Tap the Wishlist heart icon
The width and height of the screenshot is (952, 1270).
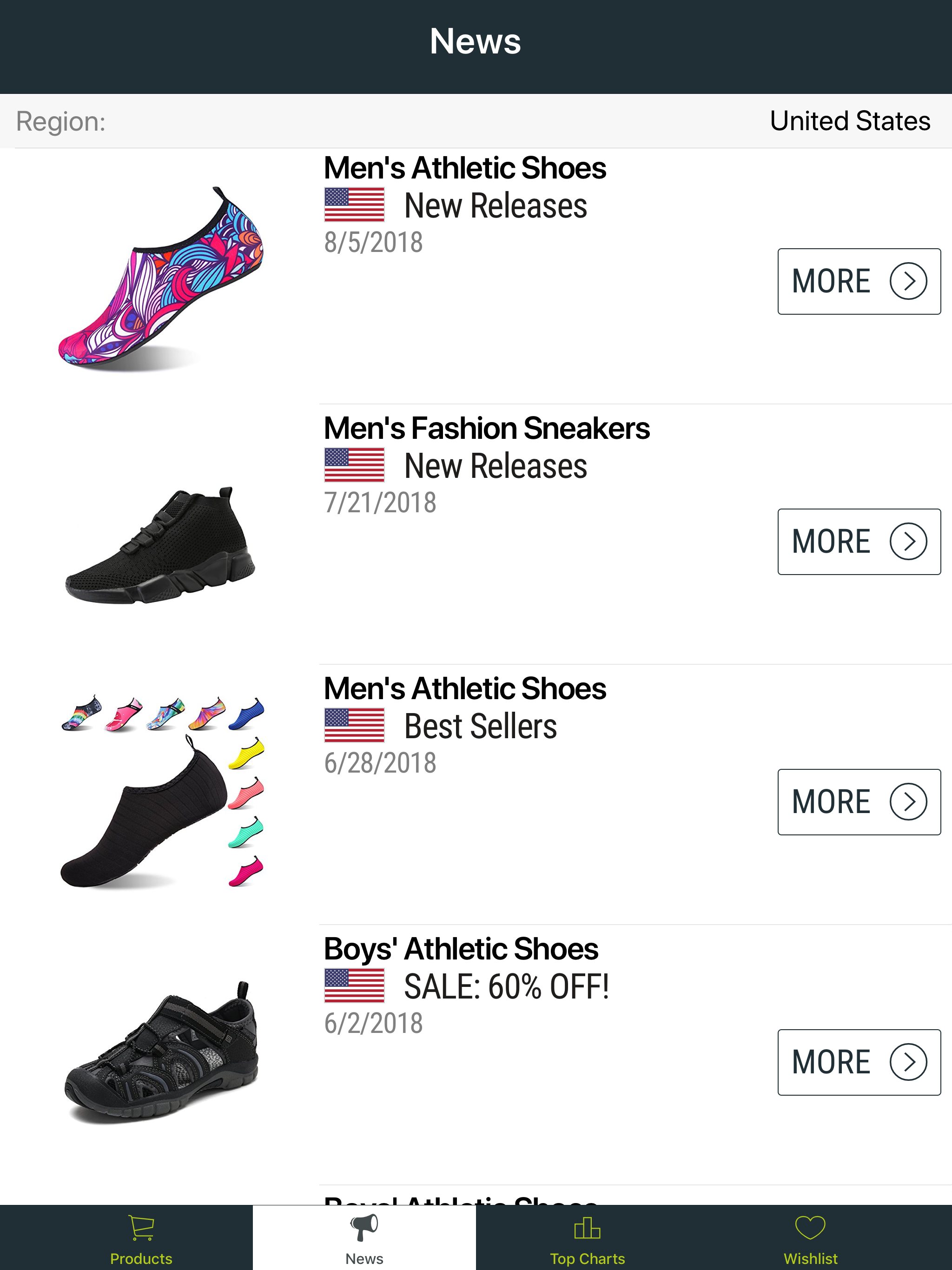810,1228
